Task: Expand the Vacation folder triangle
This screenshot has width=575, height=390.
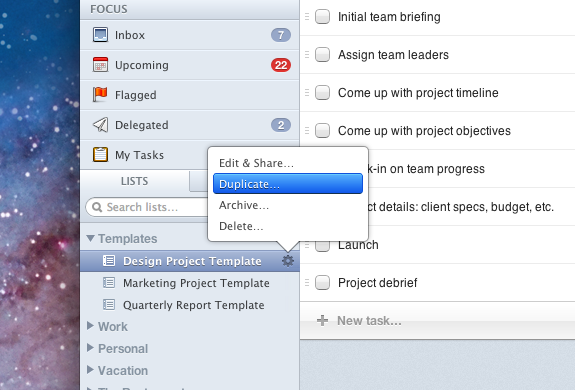Action: pos(90,370)
